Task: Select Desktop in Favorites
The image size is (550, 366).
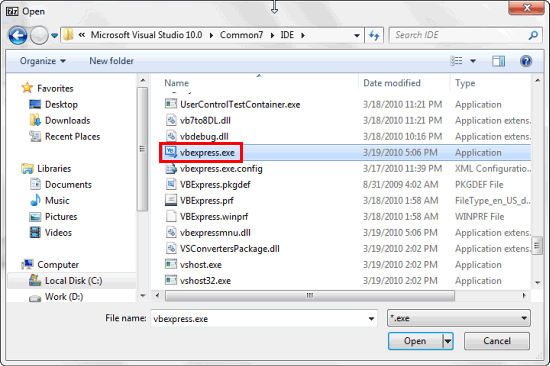Action: pyautogui.click(x=53, y=104)
